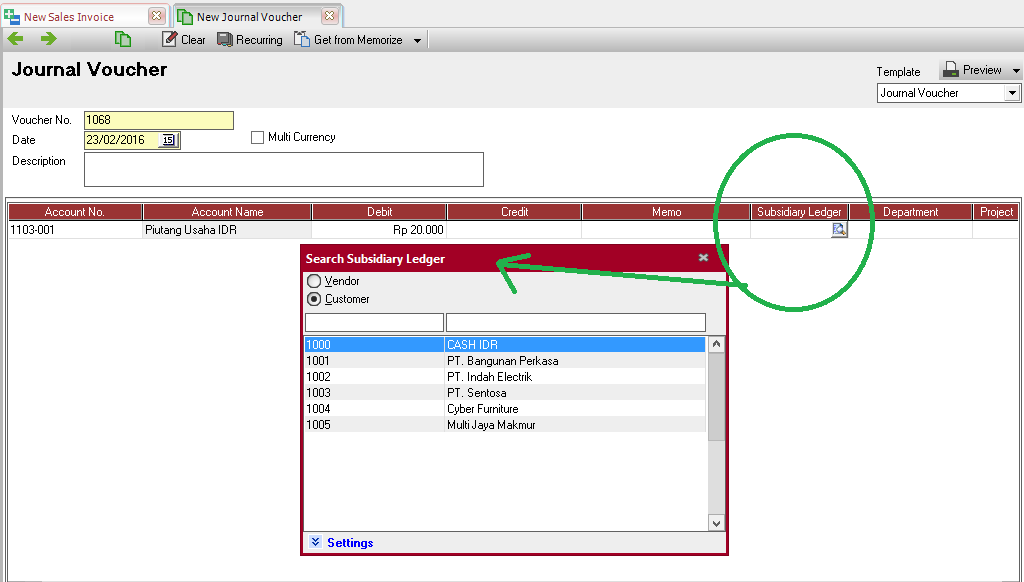Expand the Preview button dropdown arrow
1024x582 pixels.
click(1016, 71)
